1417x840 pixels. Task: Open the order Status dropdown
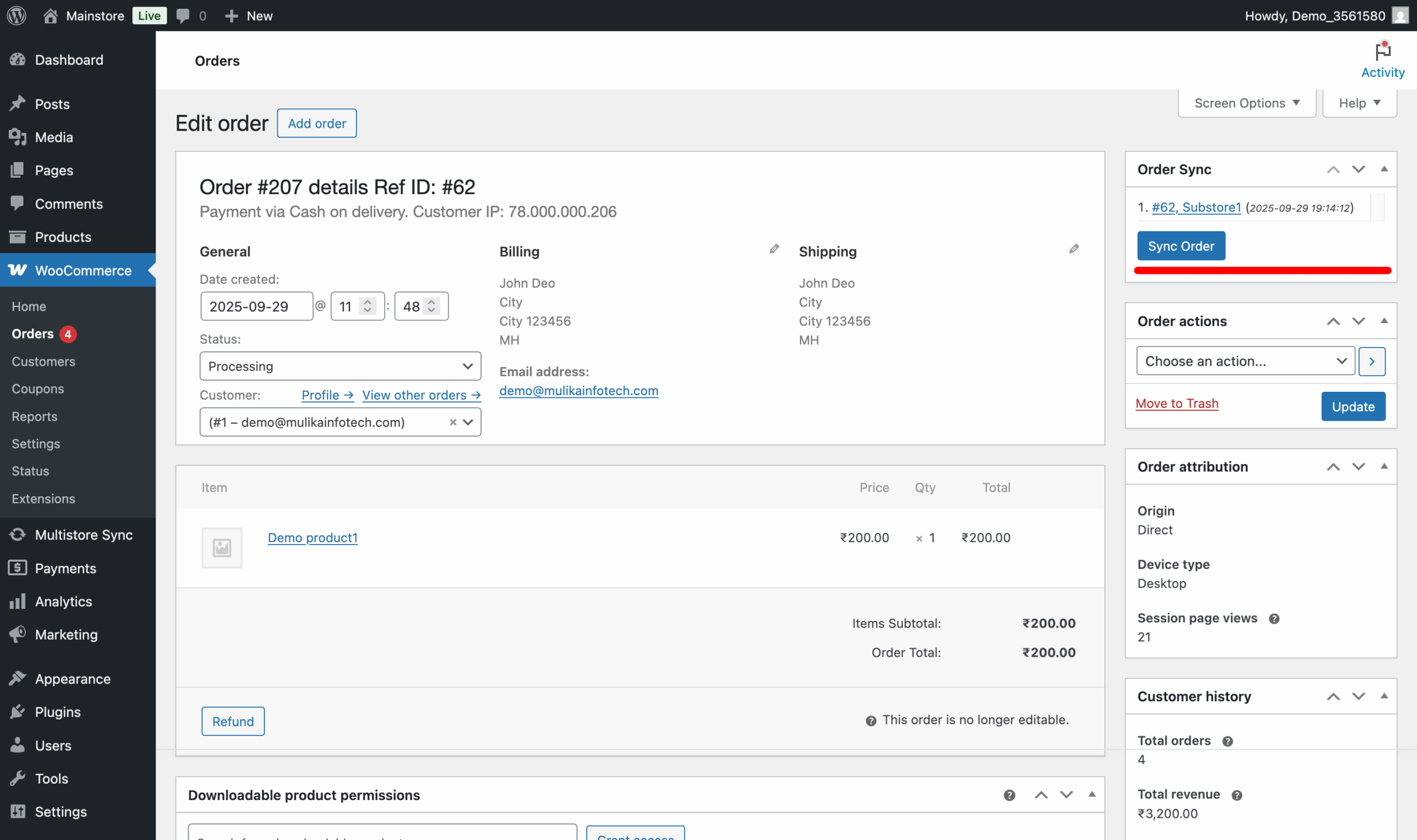(340, 366)
